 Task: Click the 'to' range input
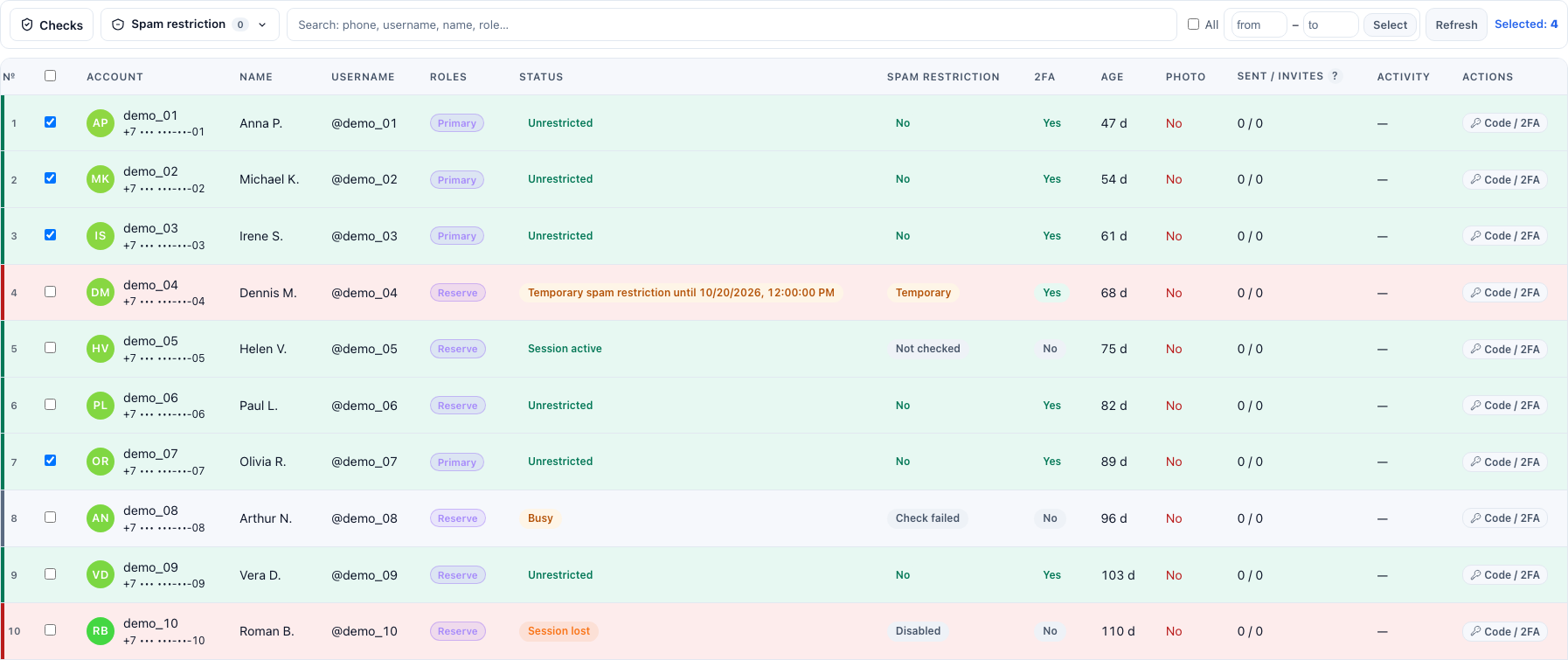coord(1330,24)
